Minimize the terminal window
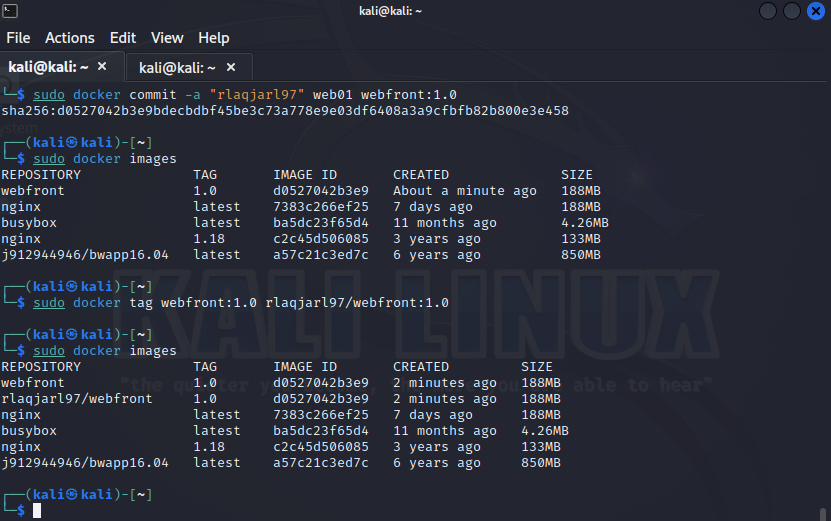Image resolution: width=831 pixels, height=521 pixels. [x=767, y=11]
